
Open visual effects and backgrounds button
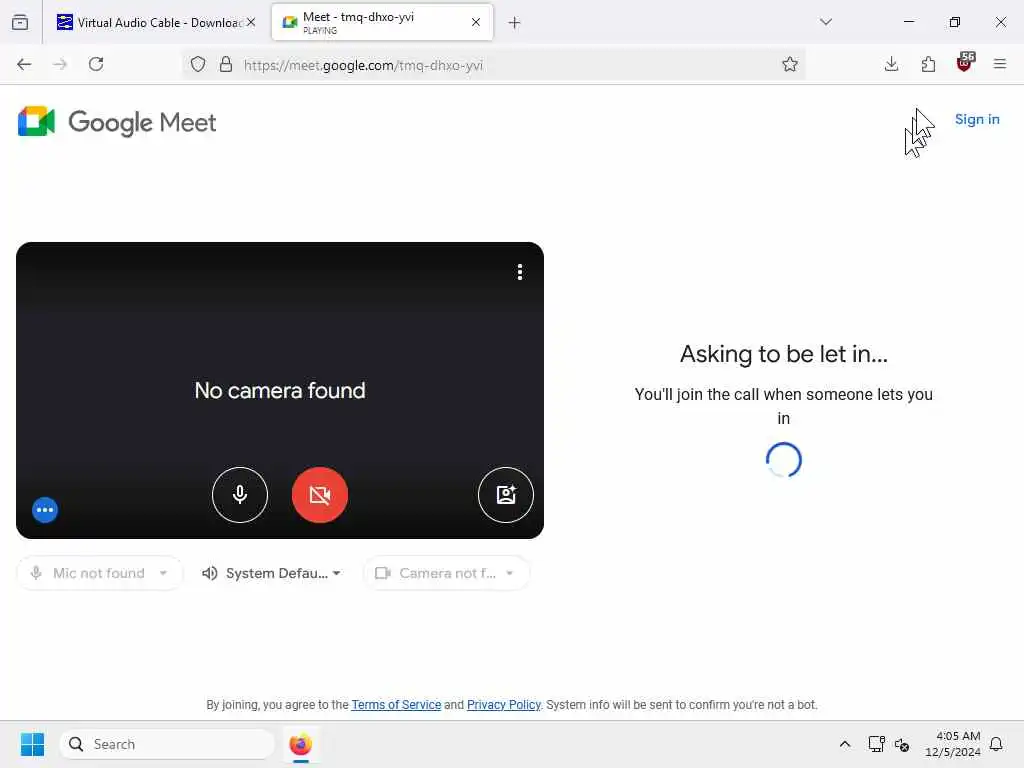coord(505,495)
